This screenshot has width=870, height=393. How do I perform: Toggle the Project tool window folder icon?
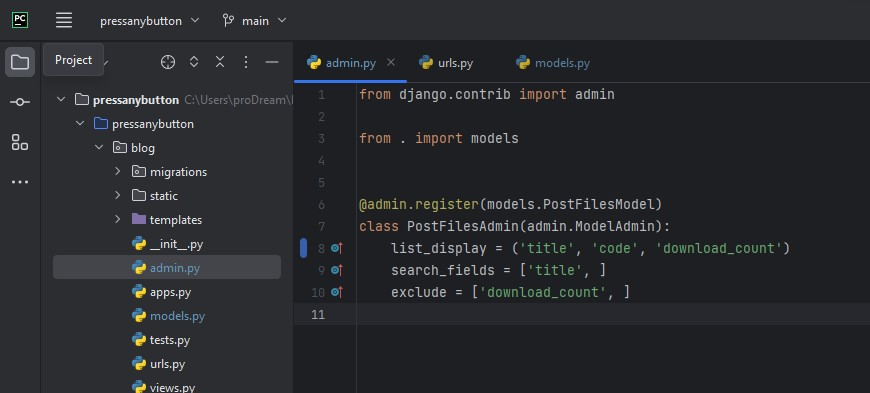point(20,62)
